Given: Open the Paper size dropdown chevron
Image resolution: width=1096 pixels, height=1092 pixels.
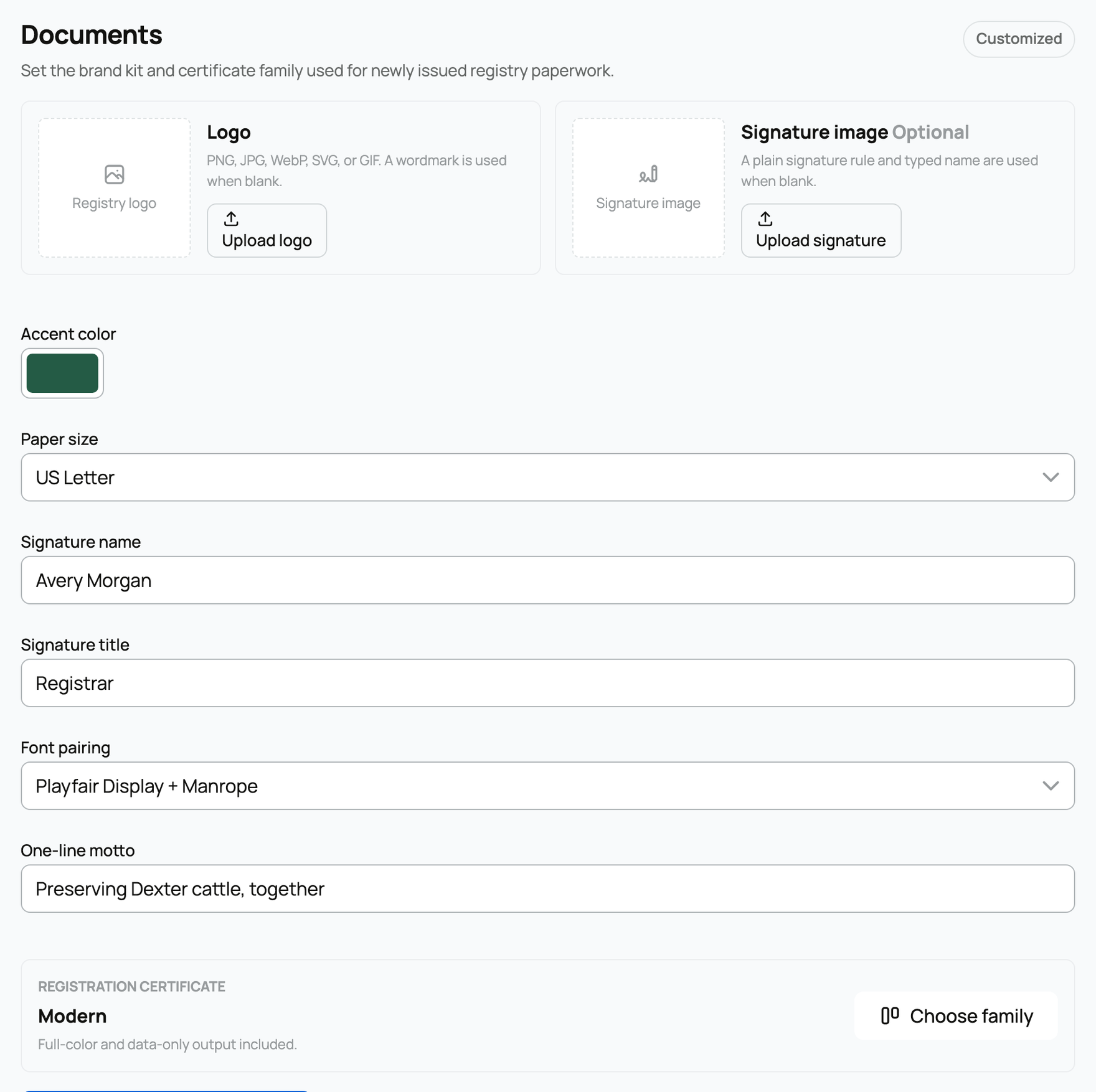Looking at the screenshot, I should [x=1051, y=478].
